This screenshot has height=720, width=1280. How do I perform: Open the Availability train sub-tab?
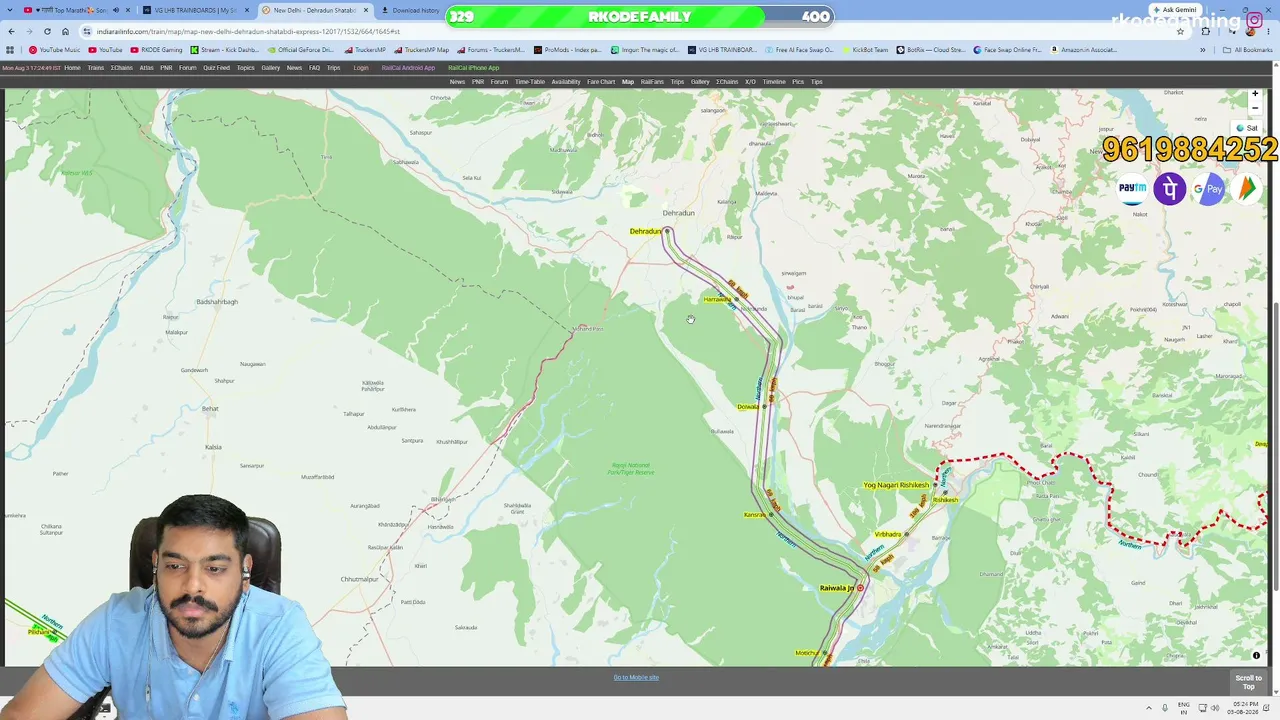(566, 82)
